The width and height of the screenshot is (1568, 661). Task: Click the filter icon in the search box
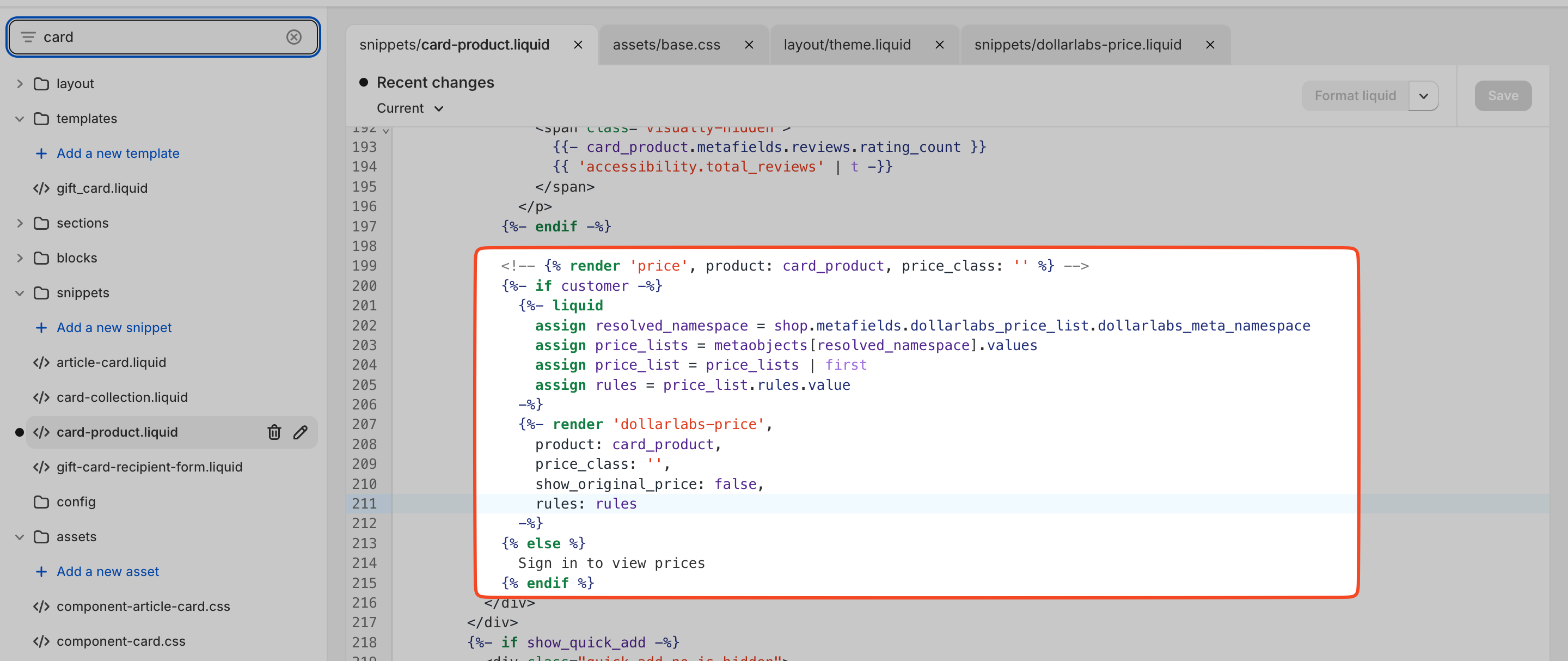pyautogui.click(x=28, y=37)
